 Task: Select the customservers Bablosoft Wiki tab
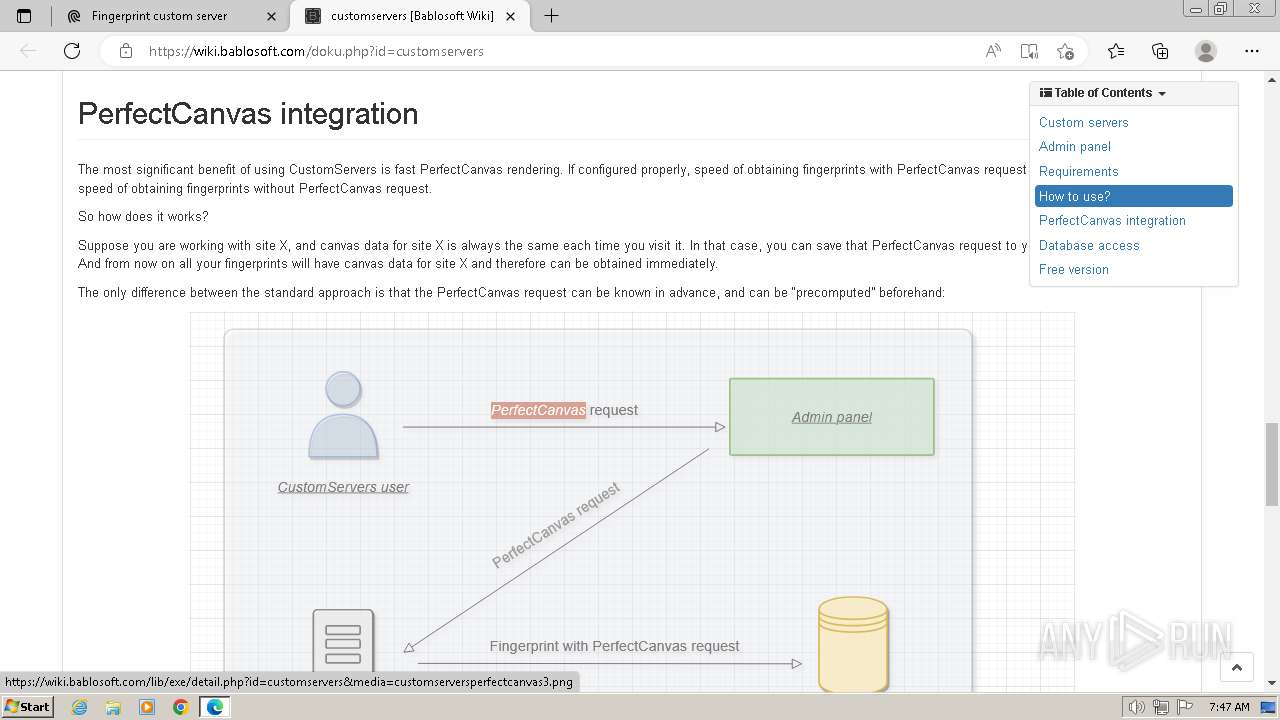coord(412,16)
